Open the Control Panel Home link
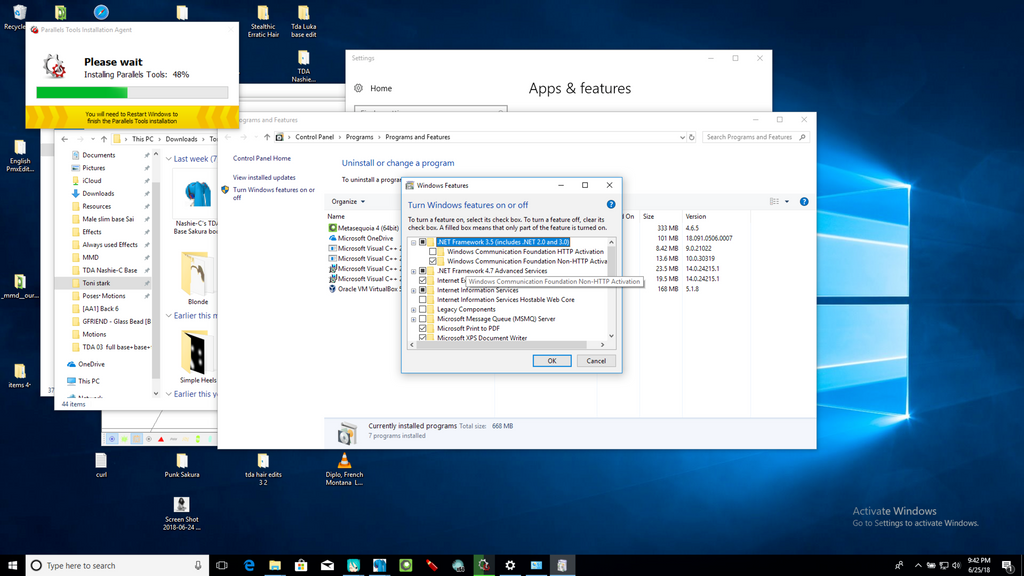1024x576 pixels. pos(262,159)
